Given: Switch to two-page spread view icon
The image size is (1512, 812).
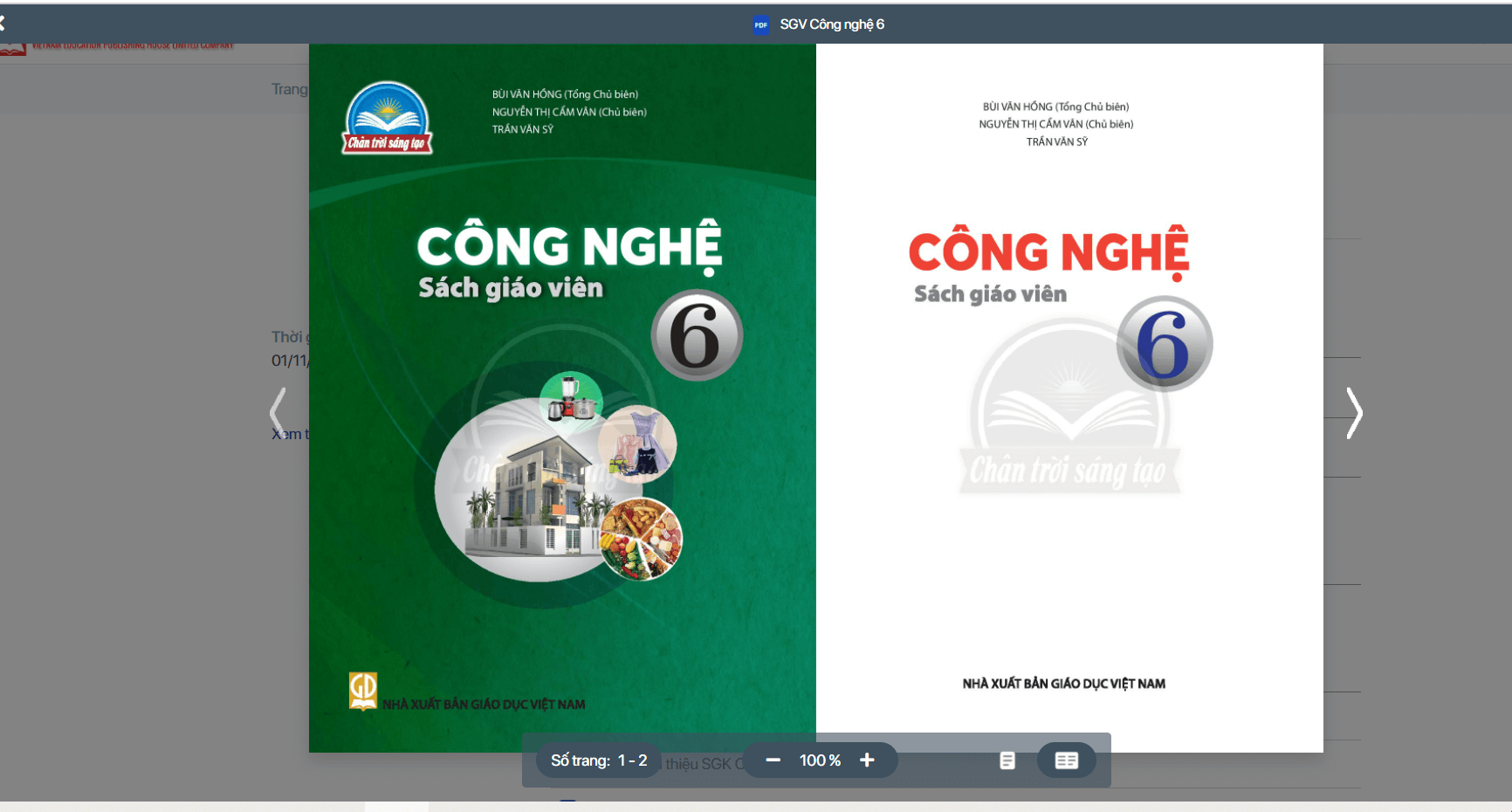Looking at the screenshot, I should tap(1066, 760).
